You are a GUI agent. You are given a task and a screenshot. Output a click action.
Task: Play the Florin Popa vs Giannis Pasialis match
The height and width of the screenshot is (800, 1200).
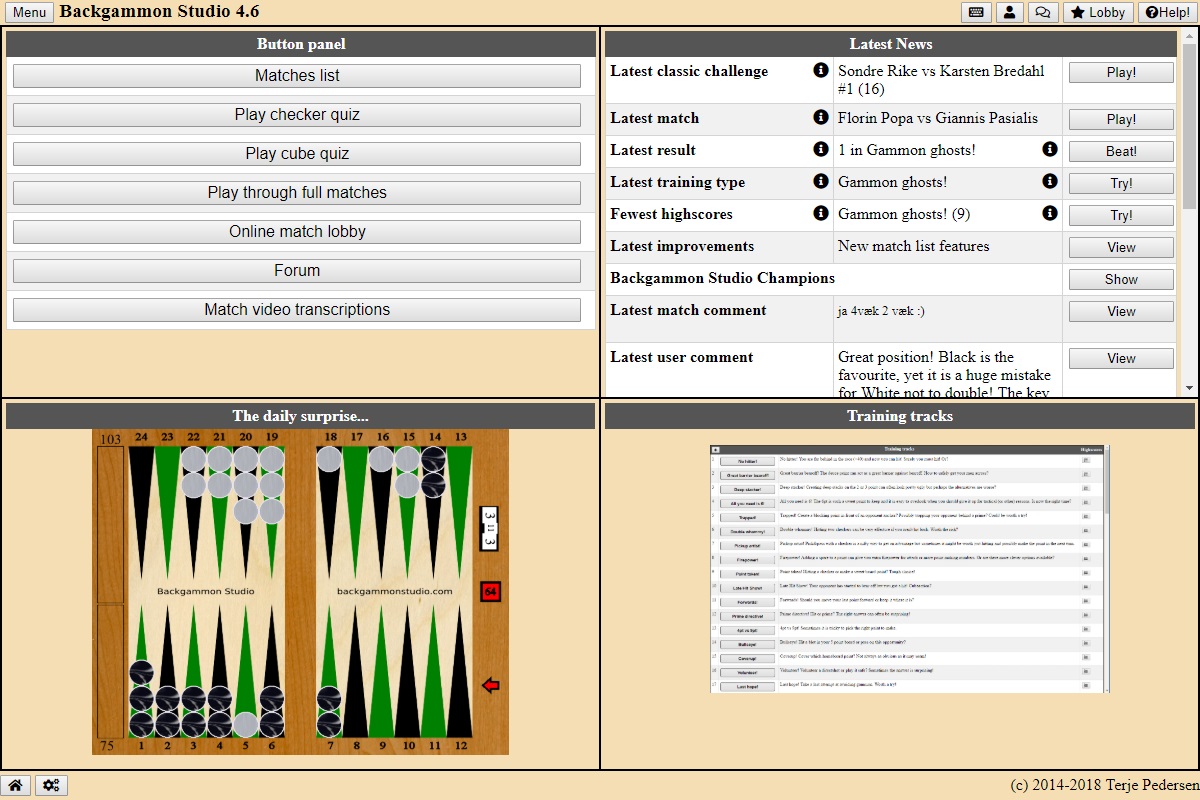[x=1121, y=119]
